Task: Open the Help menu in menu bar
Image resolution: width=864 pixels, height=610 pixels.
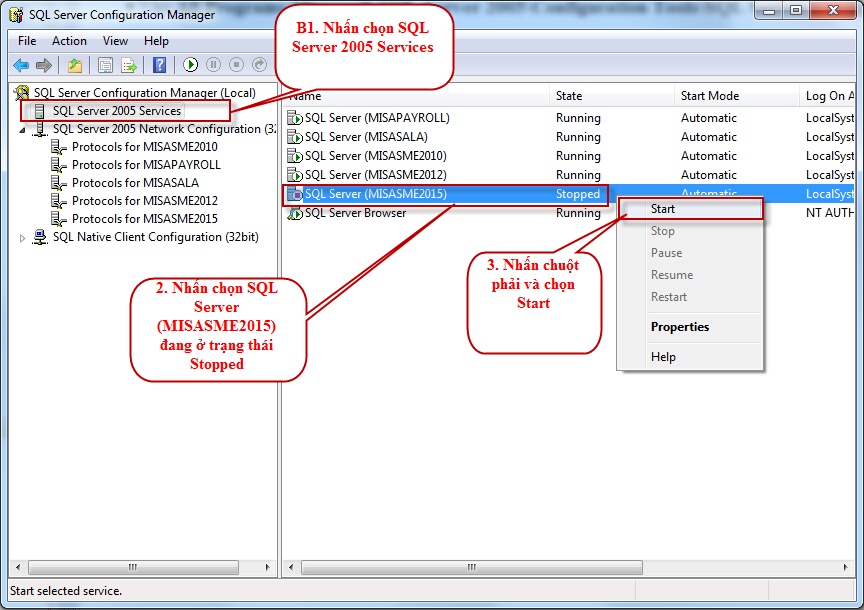Action: click(x=156, y=41)
